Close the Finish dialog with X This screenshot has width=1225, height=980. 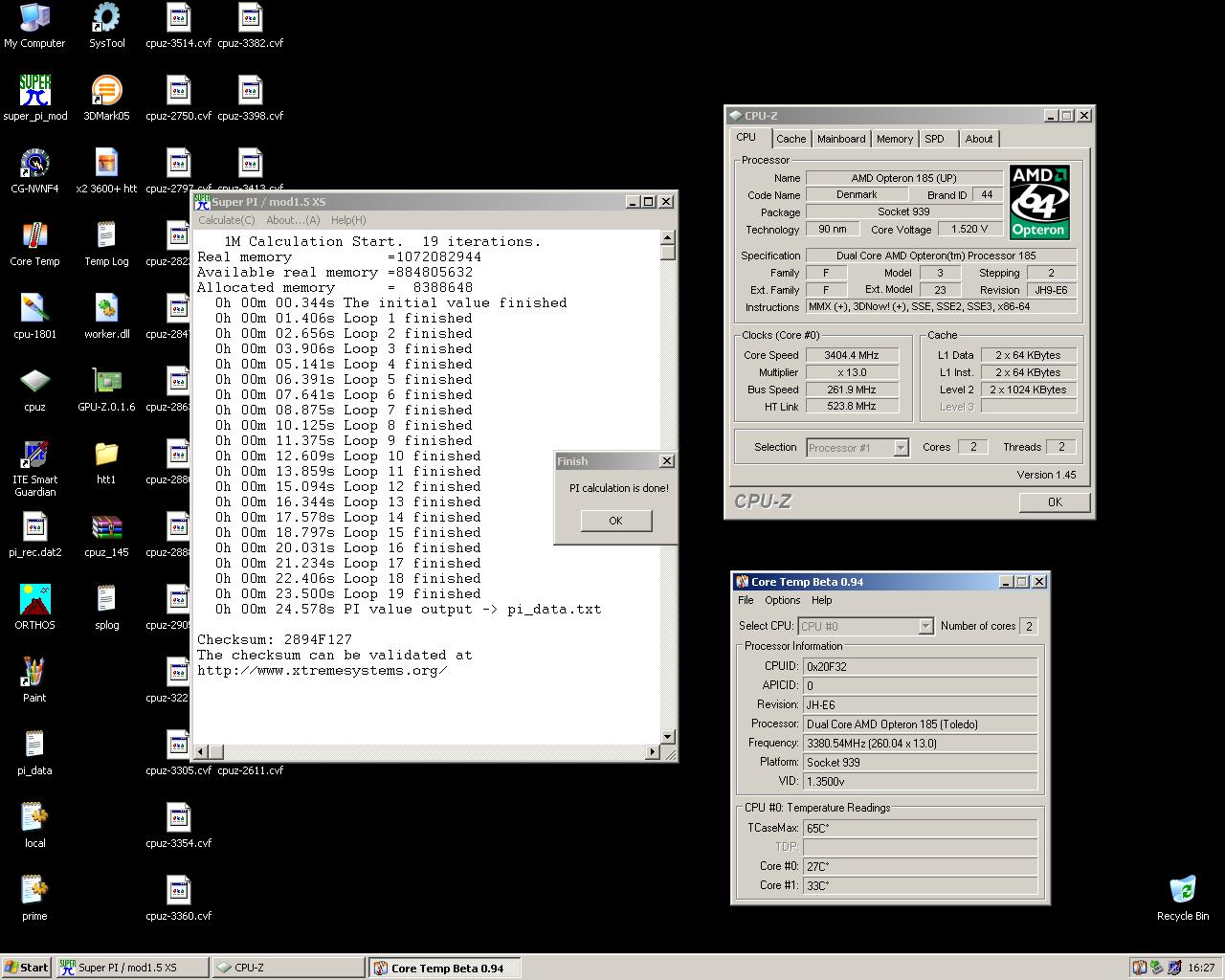pos(666,461)
